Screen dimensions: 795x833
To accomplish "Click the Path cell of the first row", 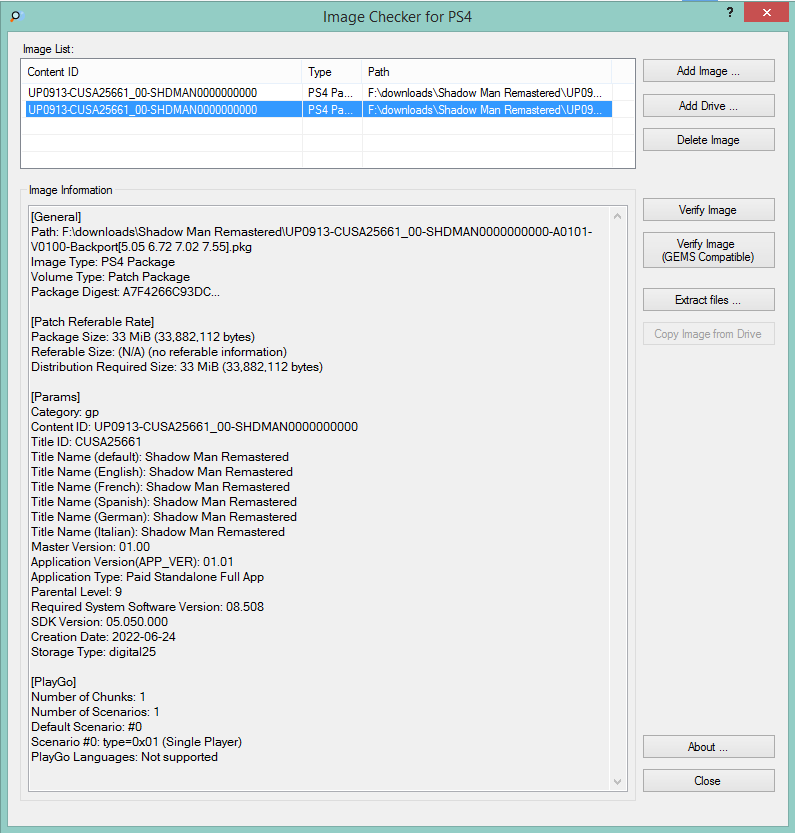I will [x=485, y=93].
